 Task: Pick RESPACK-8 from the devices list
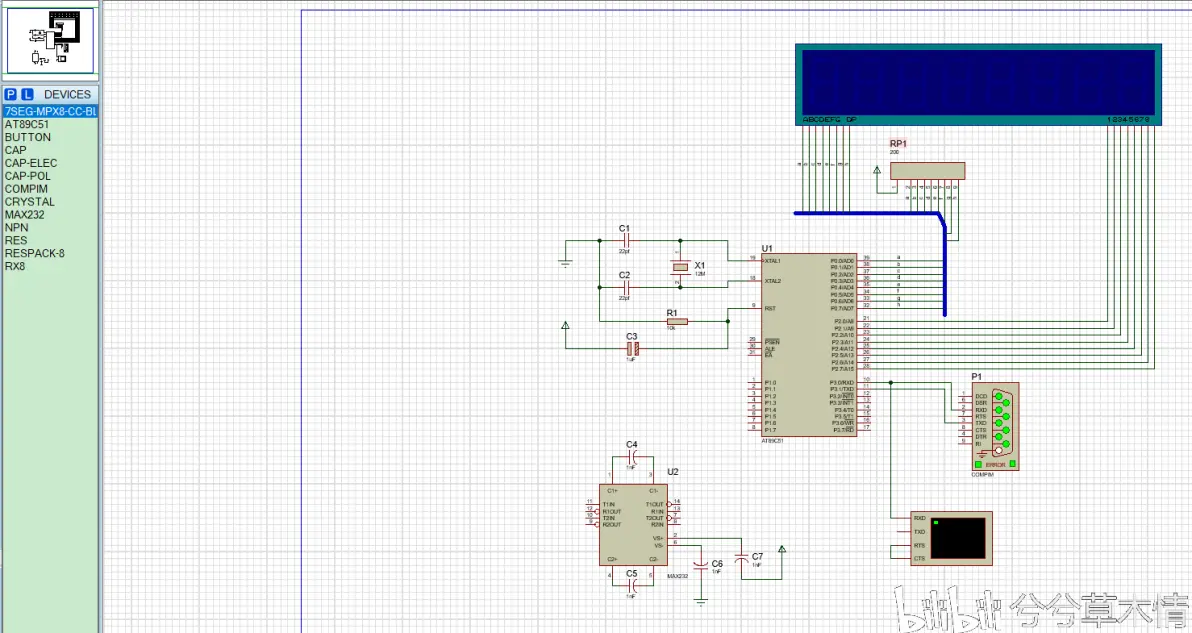tap(34, 253)
